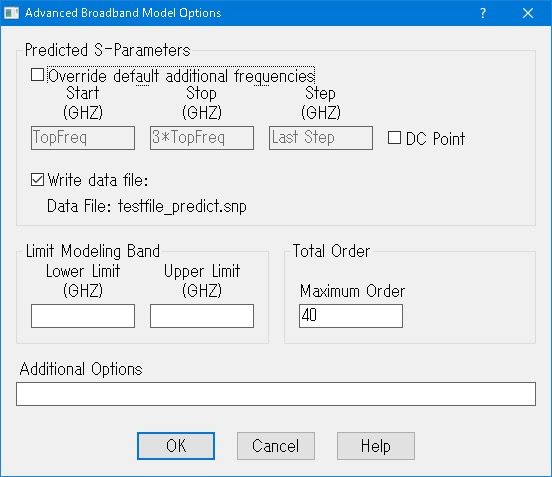The width and height of the screenshot is (552, 477).
Task: Click the Override default additional frequencies label
Action: 181,76
